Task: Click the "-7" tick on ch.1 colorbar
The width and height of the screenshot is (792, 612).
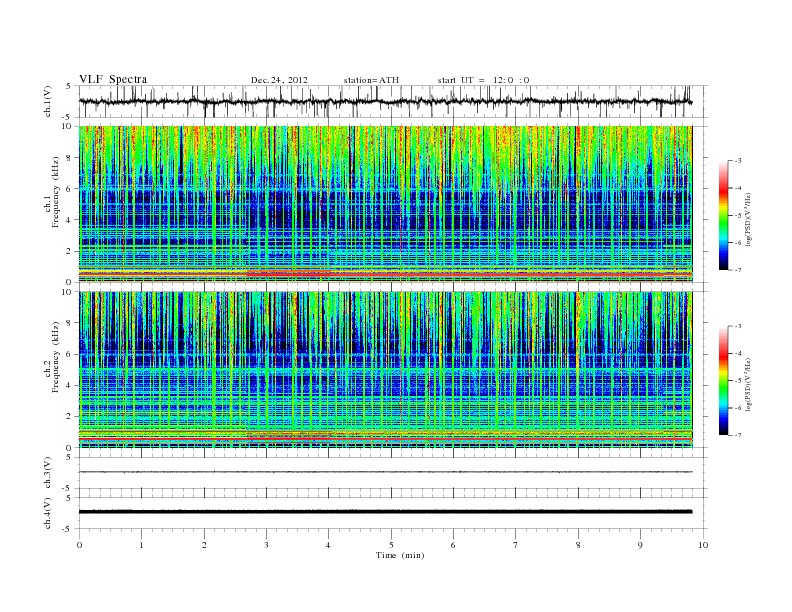Action: (737, 270)
